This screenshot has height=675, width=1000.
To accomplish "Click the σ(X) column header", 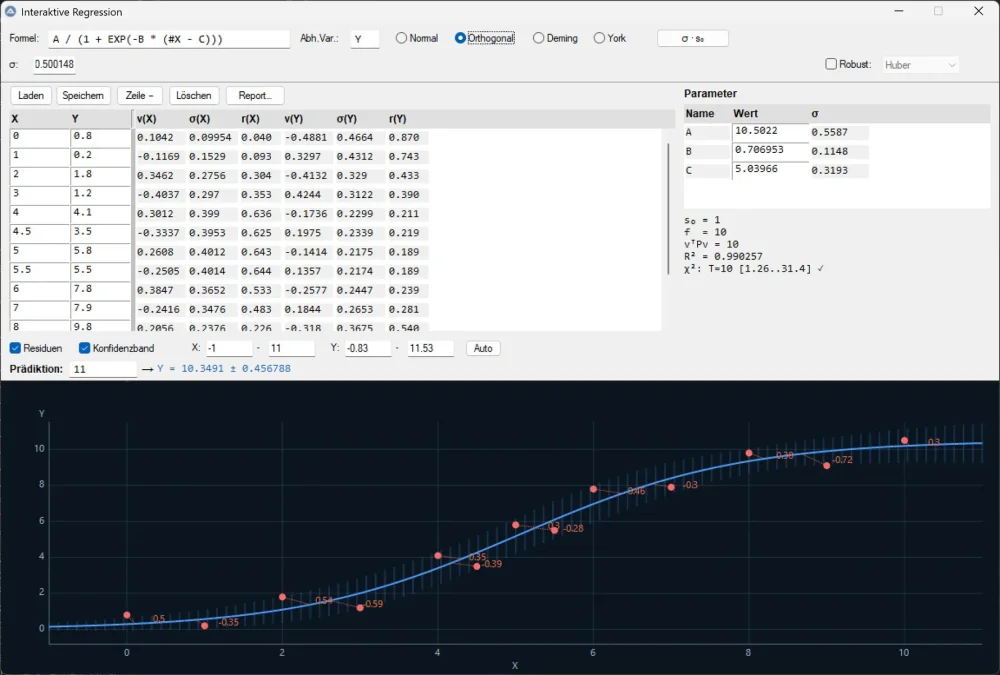I will (200, 119).
